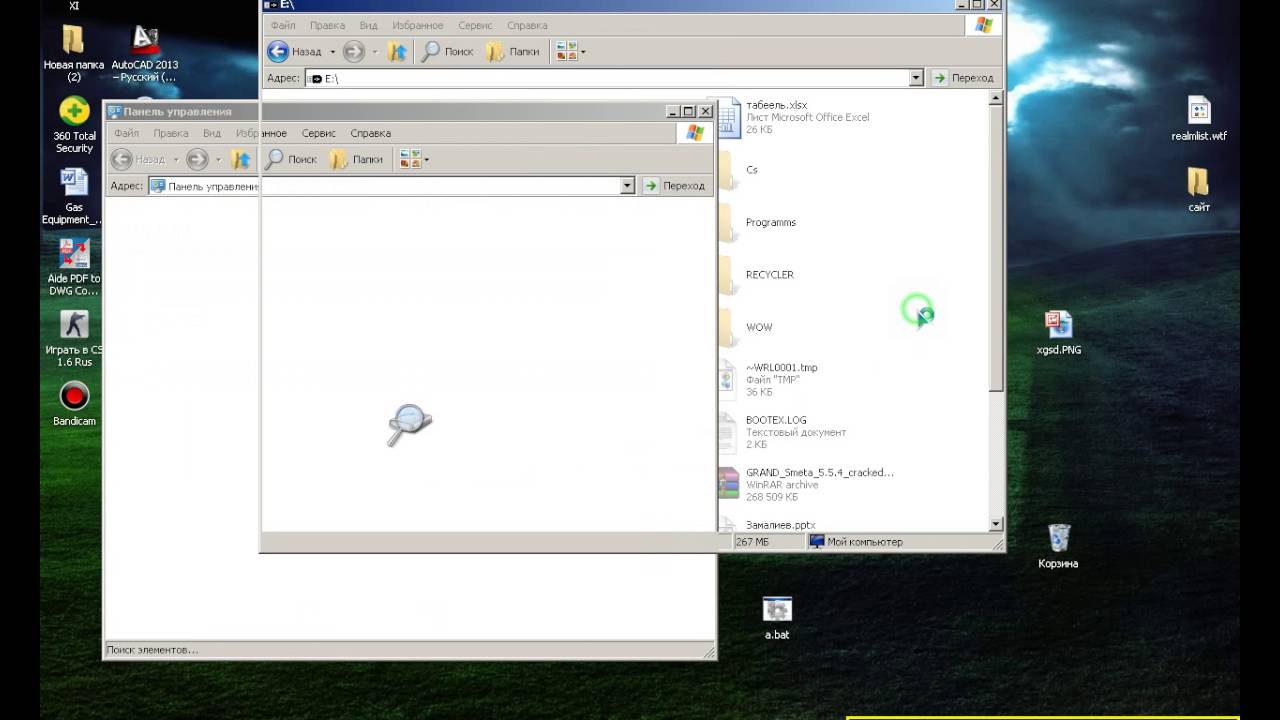Go up one level in Панель управления
Screen dimensions: 1280x720
pos(241,159)
